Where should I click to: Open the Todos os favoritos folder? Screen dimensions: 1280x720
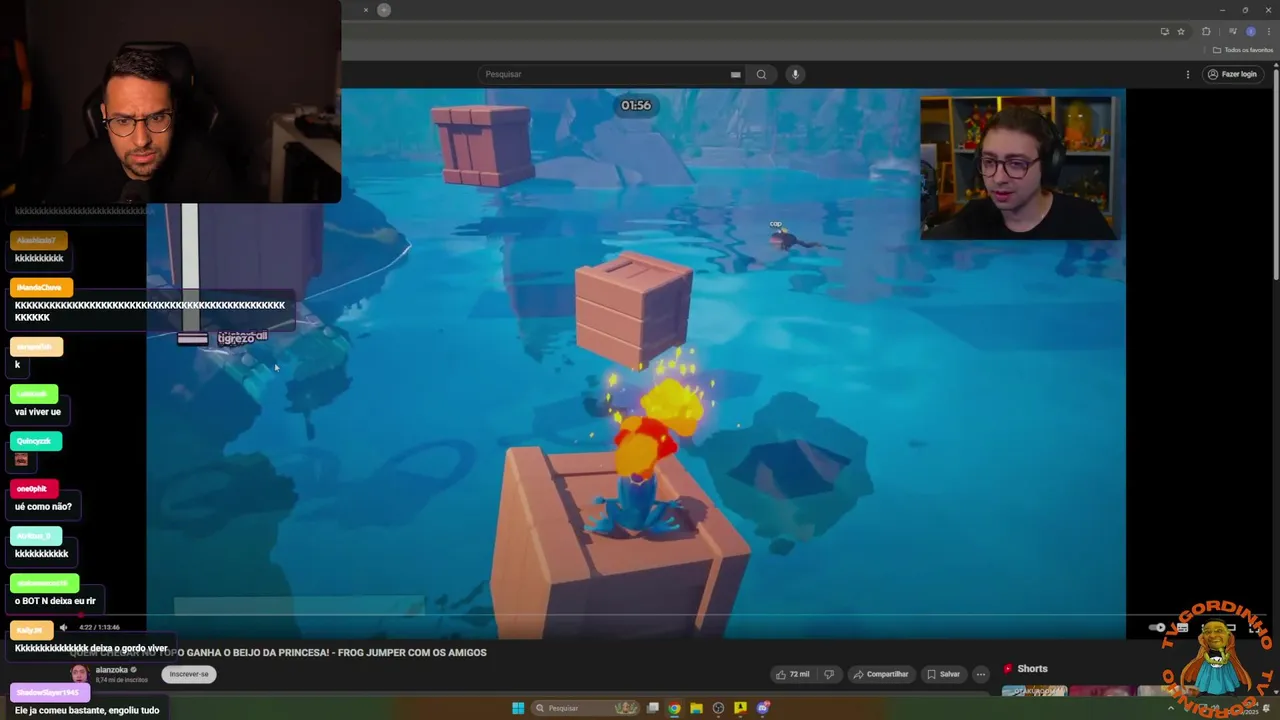click(1244, 50)
